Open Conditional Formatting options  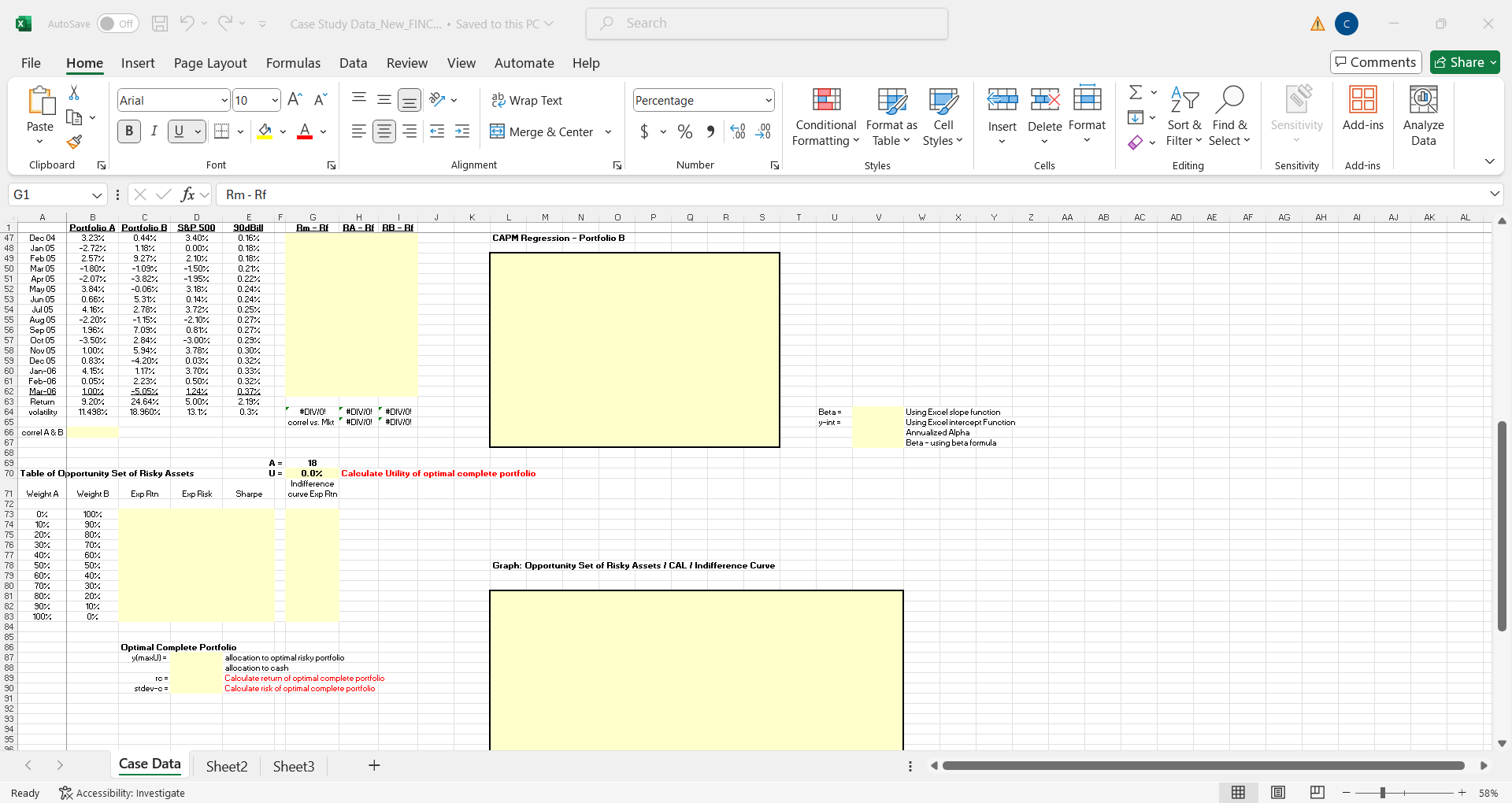825,117
